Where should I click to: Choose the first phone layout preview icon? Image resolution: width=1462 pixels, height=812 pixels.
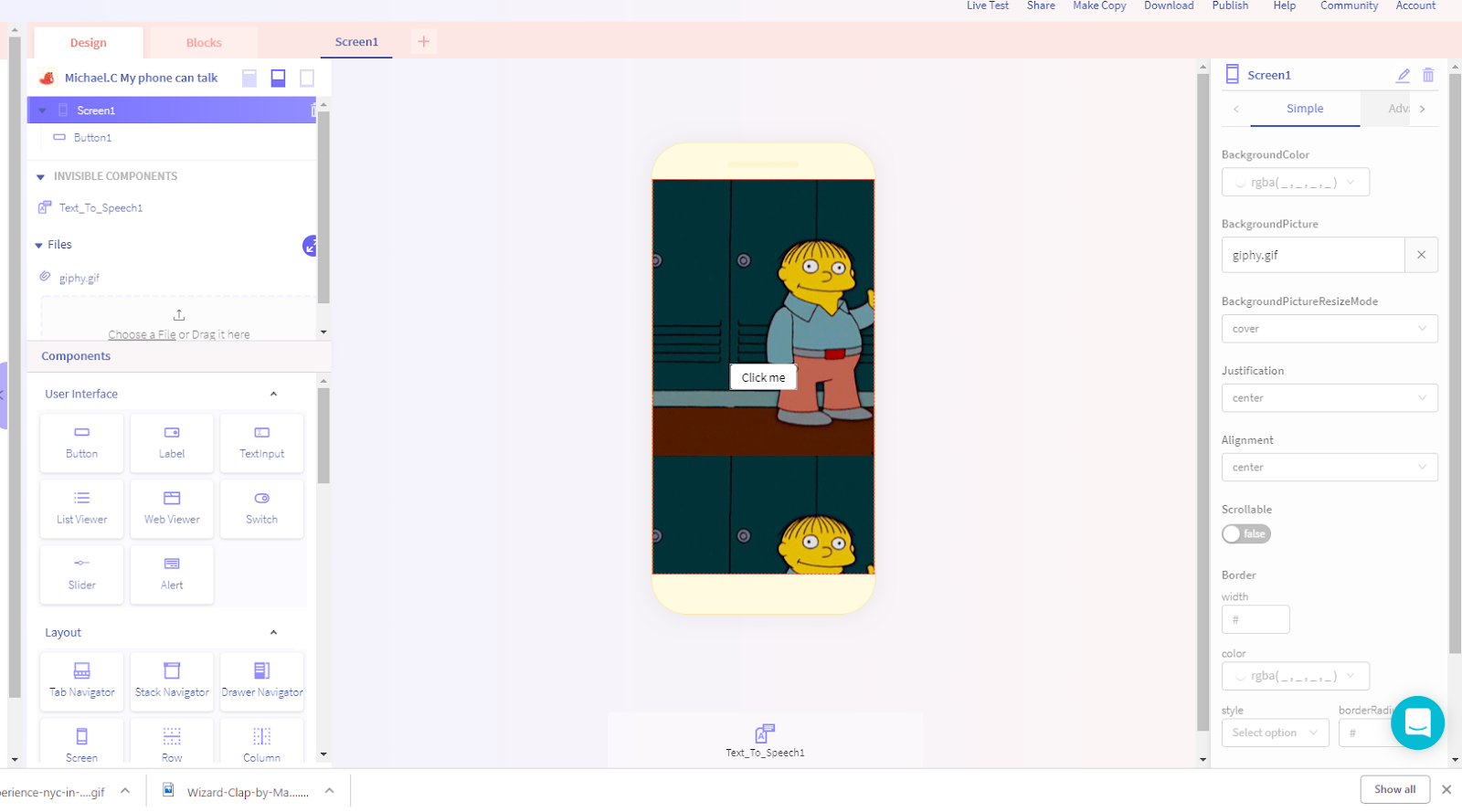(249, 79)
